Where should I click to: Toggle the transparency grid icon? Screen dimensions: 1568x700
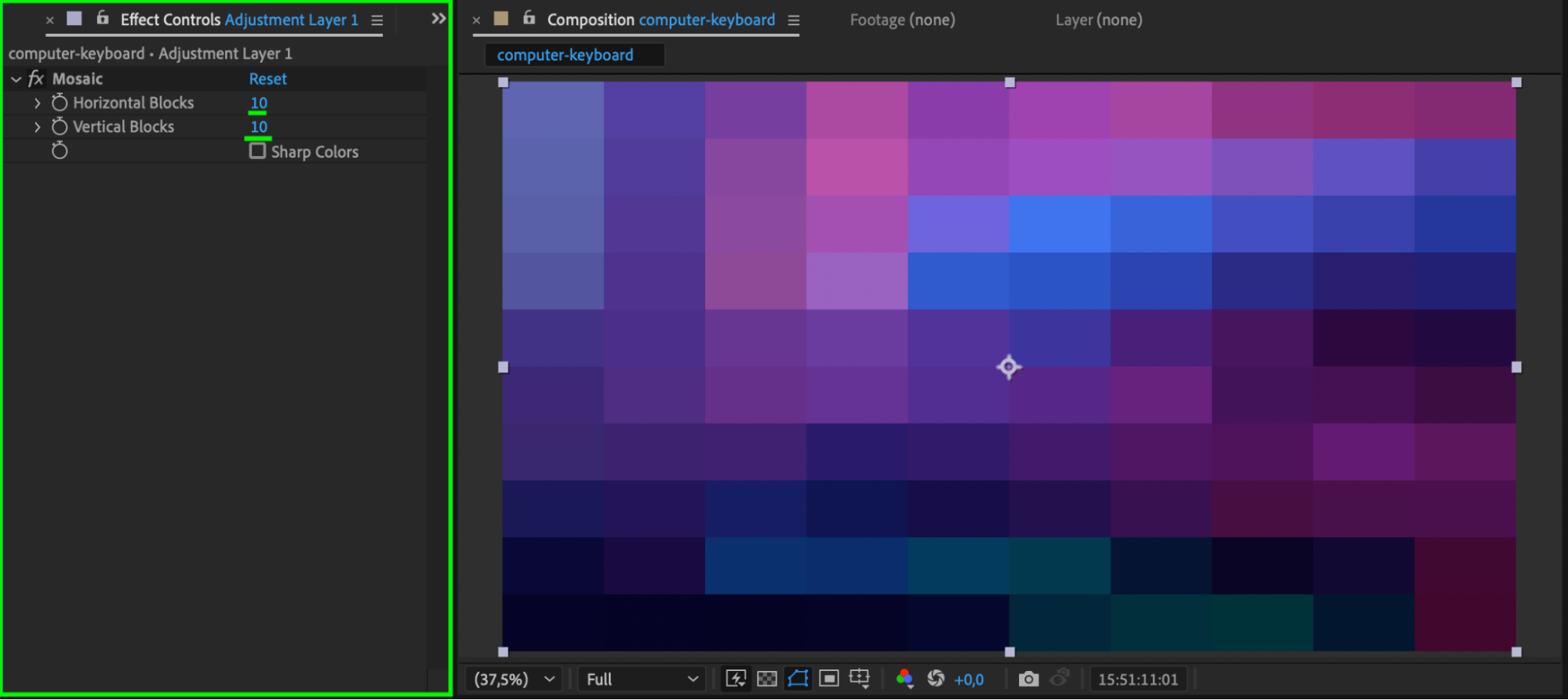tap(767, 679)
